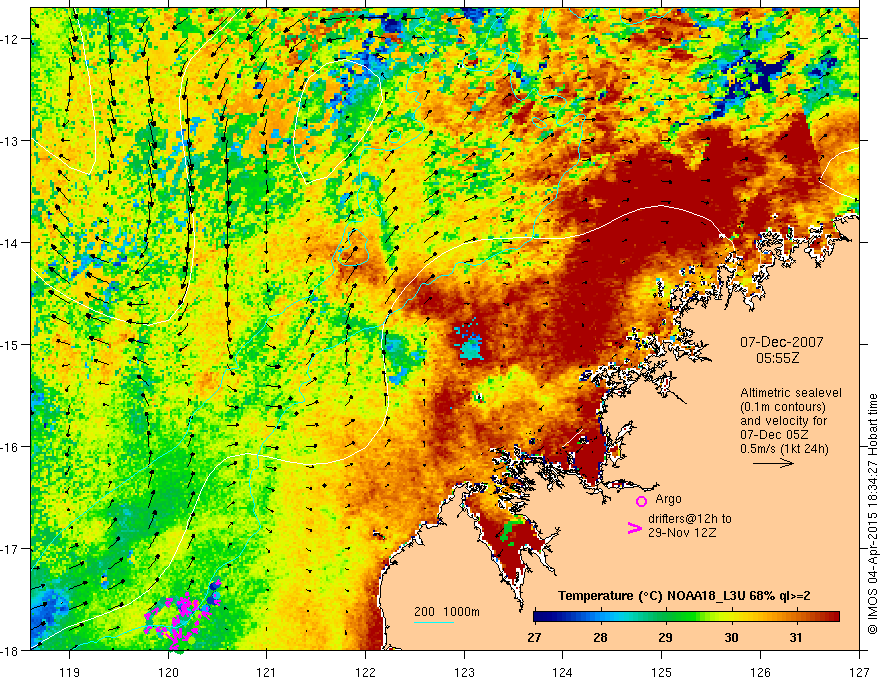Click latitude axis label -18

[x=10, y=650]
